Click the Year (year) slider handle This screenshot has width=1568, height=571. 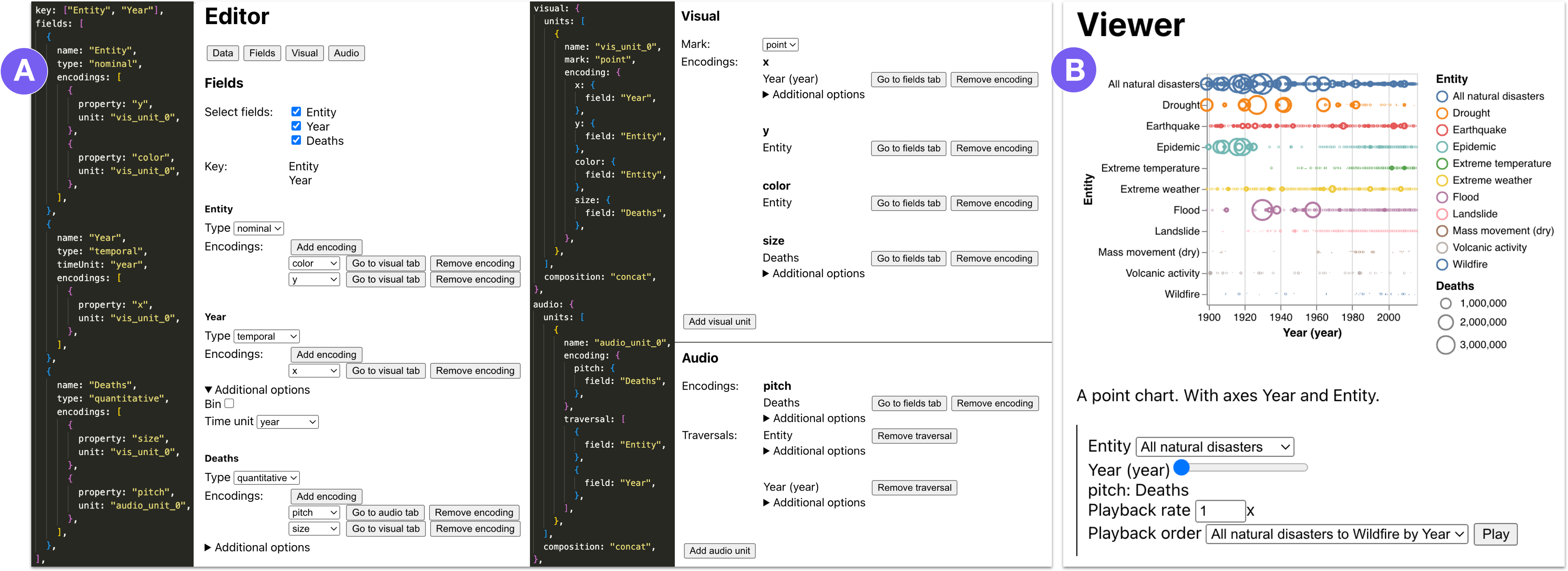(1181, 467)
